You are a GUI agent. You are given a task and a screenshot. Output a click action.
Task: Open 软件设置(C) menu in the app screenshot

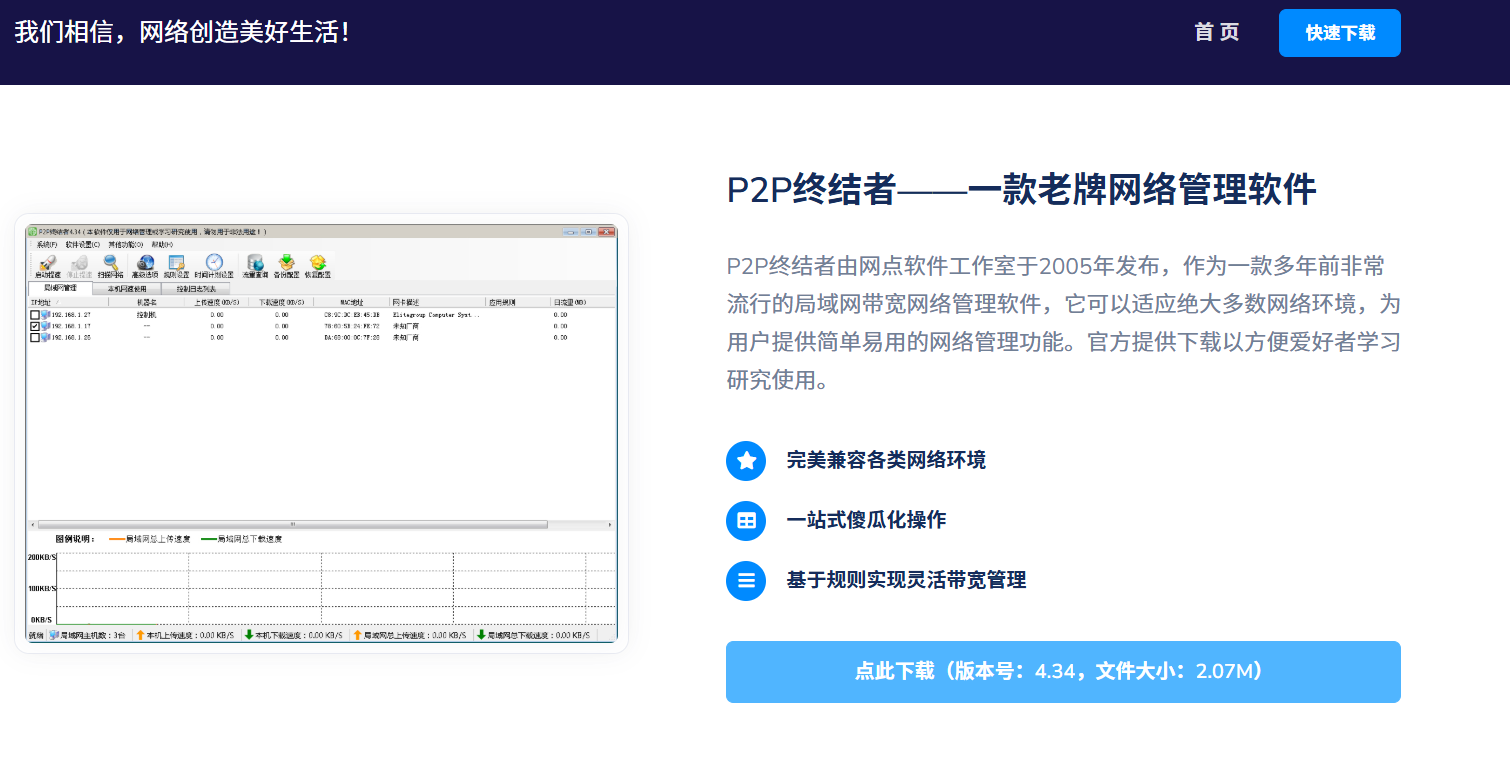point(82,245)
